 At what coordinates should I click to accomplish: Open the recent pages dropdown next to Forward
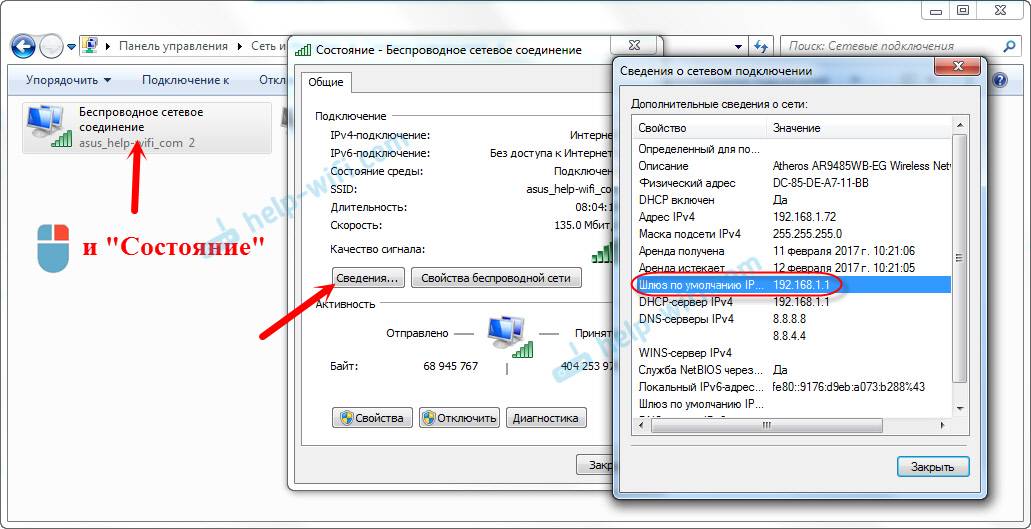pyautogui.click(x=72, y=47)
